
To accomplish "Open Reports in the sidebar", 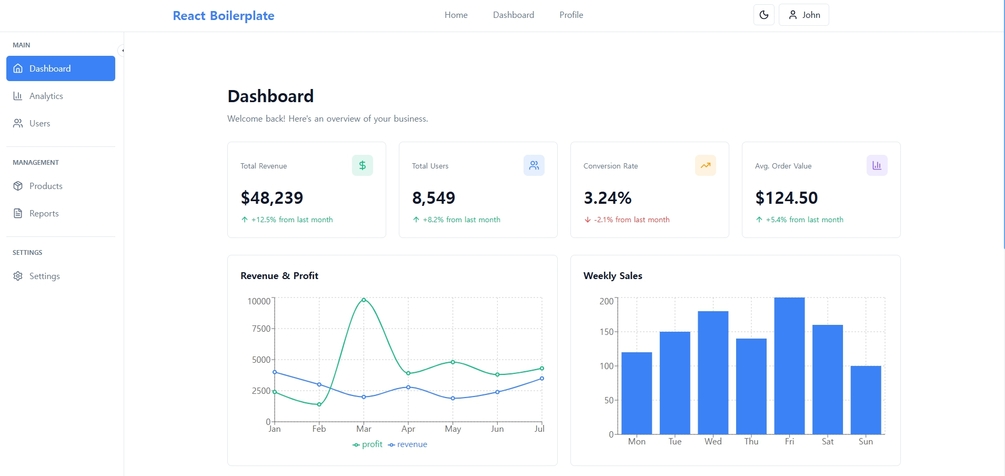I will pos(61,214).
